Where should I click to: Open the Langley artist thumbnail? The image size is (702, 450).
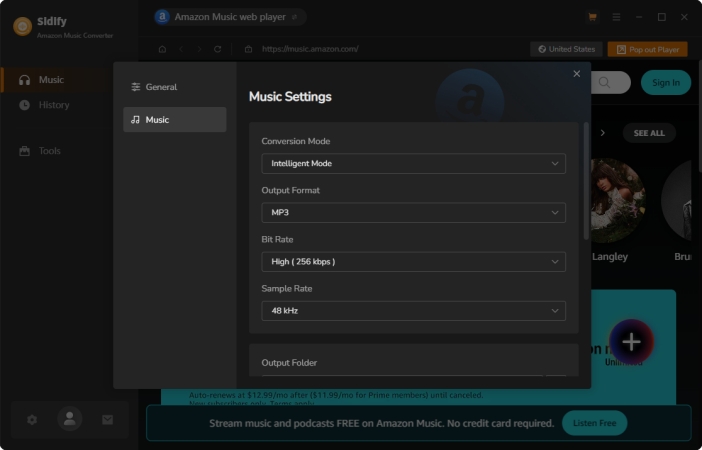(x=618, y=201)
